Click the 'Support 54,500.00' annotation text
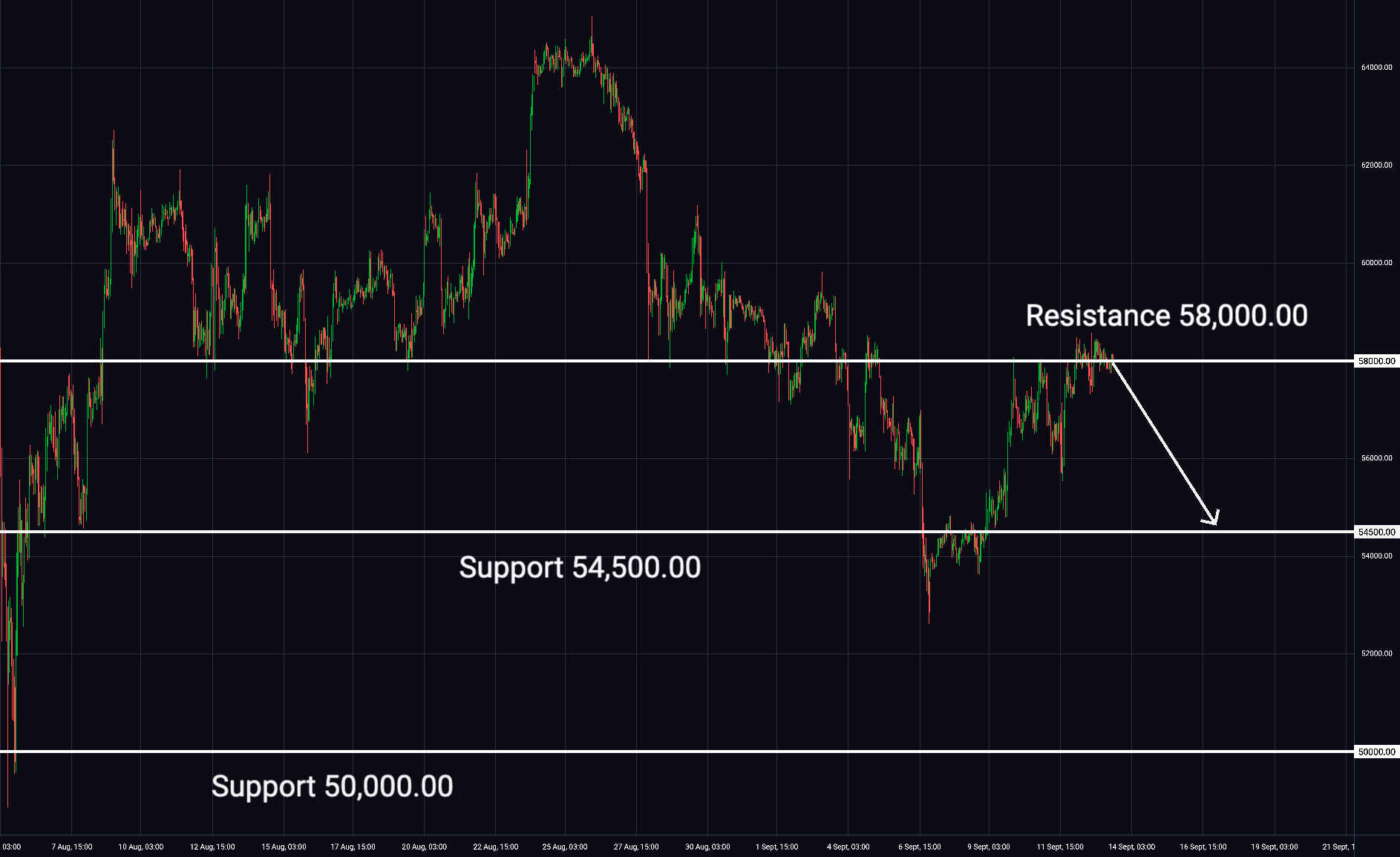 (x=580, y=567)
